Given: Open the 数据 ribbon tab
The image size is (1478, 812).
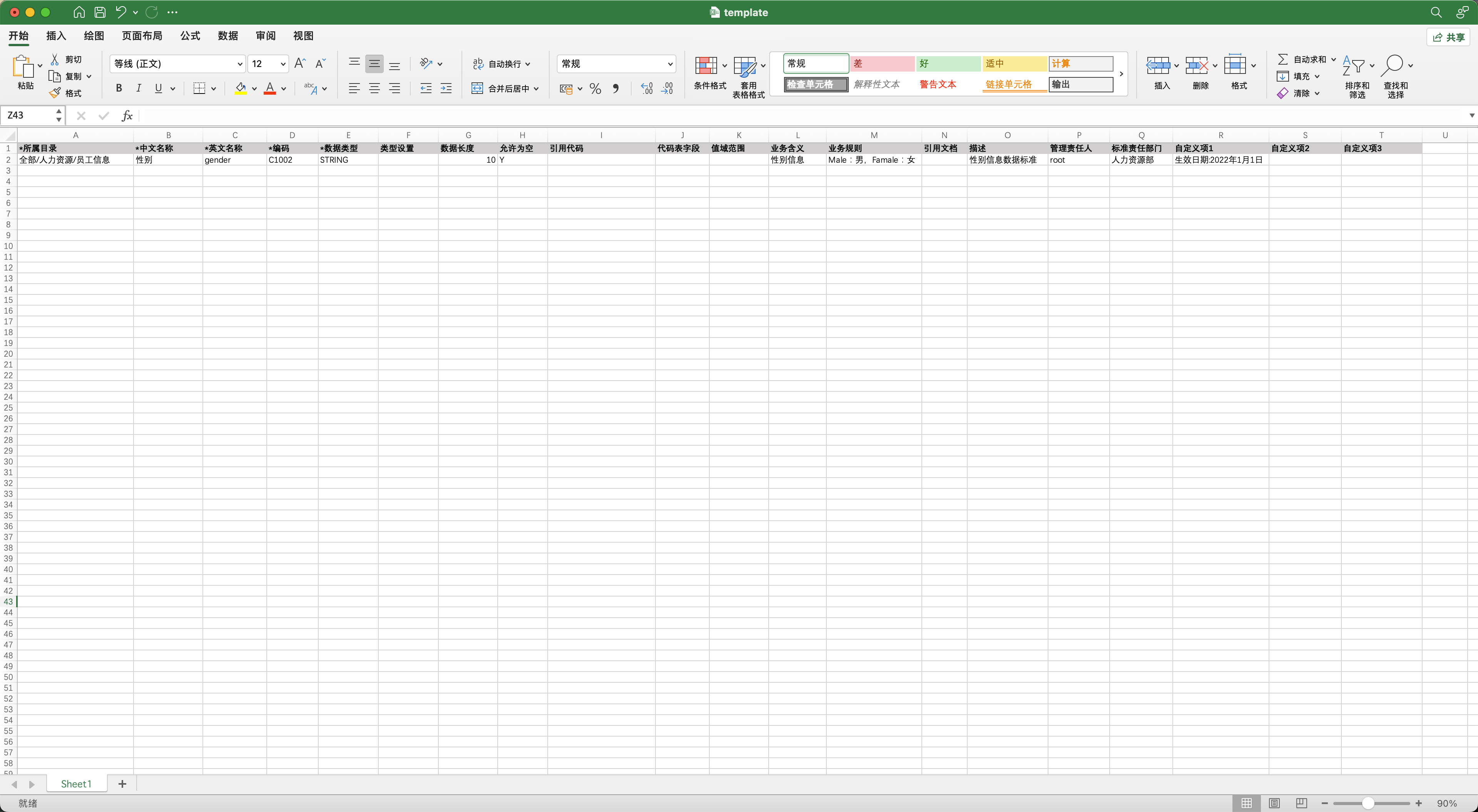Looking at the screenshot, I should (x=228, y=35).
